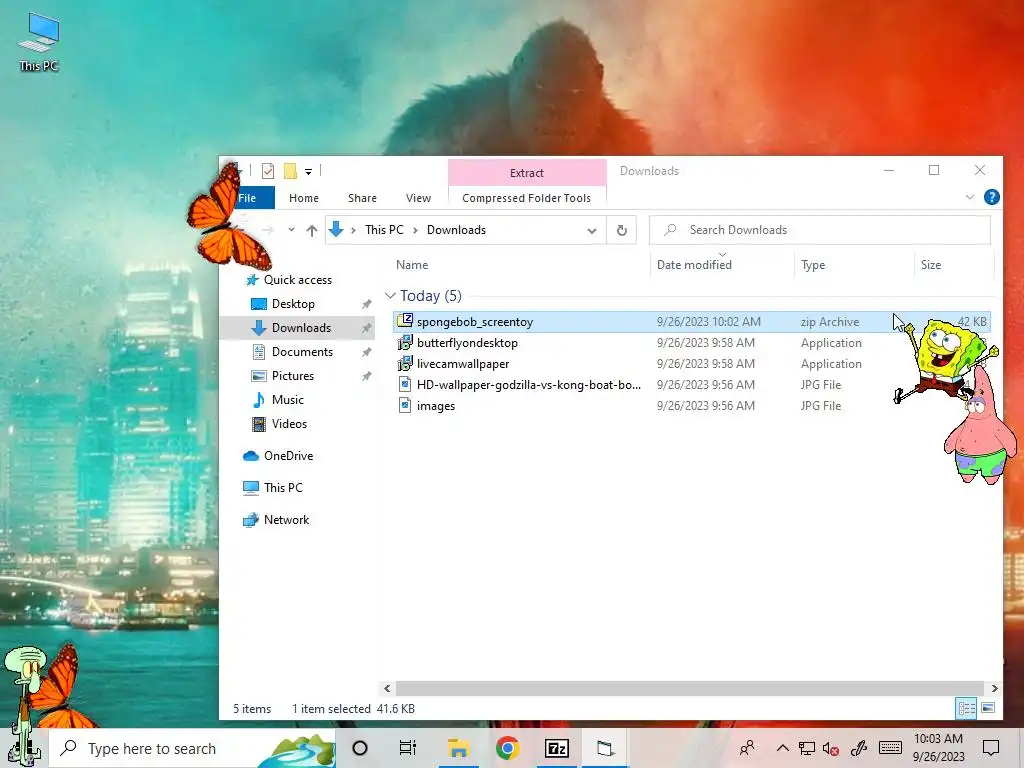This screenshot has height=768, width=1024.
Task: Open Cortana from the taskbar
Action: click(360, 748)
